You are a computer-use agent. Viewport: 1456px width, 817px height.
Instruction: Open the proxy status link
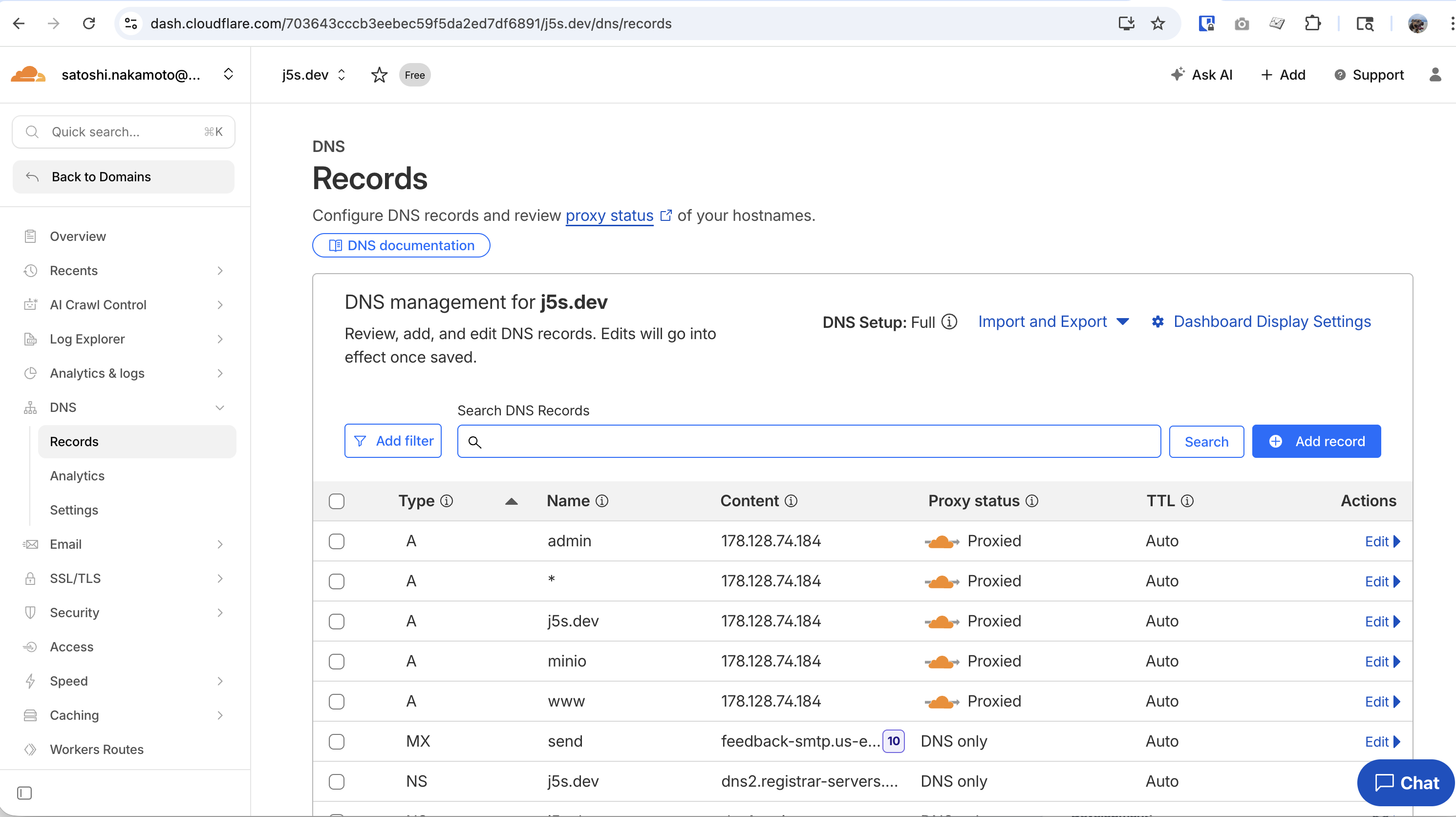click(x=609, y=215)
